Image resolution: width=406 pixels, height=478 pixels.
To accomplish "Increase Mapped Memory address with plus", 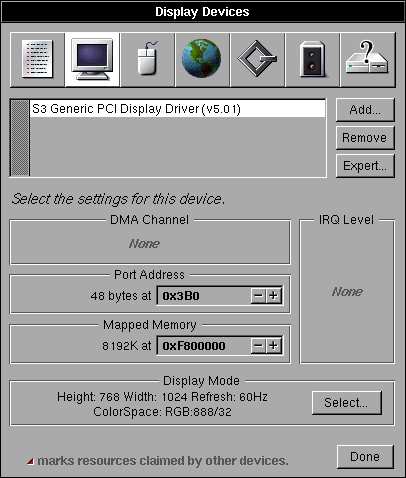I will [274, 346].
